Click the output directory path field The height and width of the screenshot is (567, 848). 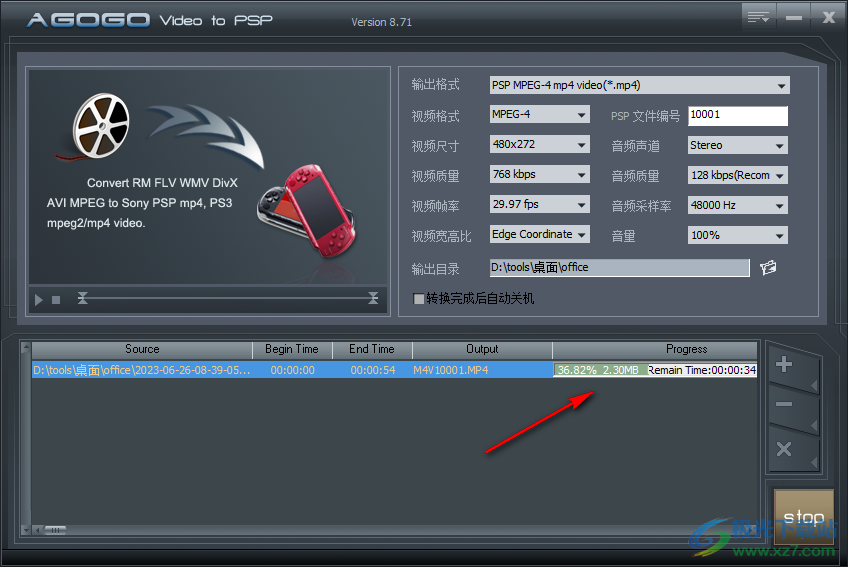[619, 268]
